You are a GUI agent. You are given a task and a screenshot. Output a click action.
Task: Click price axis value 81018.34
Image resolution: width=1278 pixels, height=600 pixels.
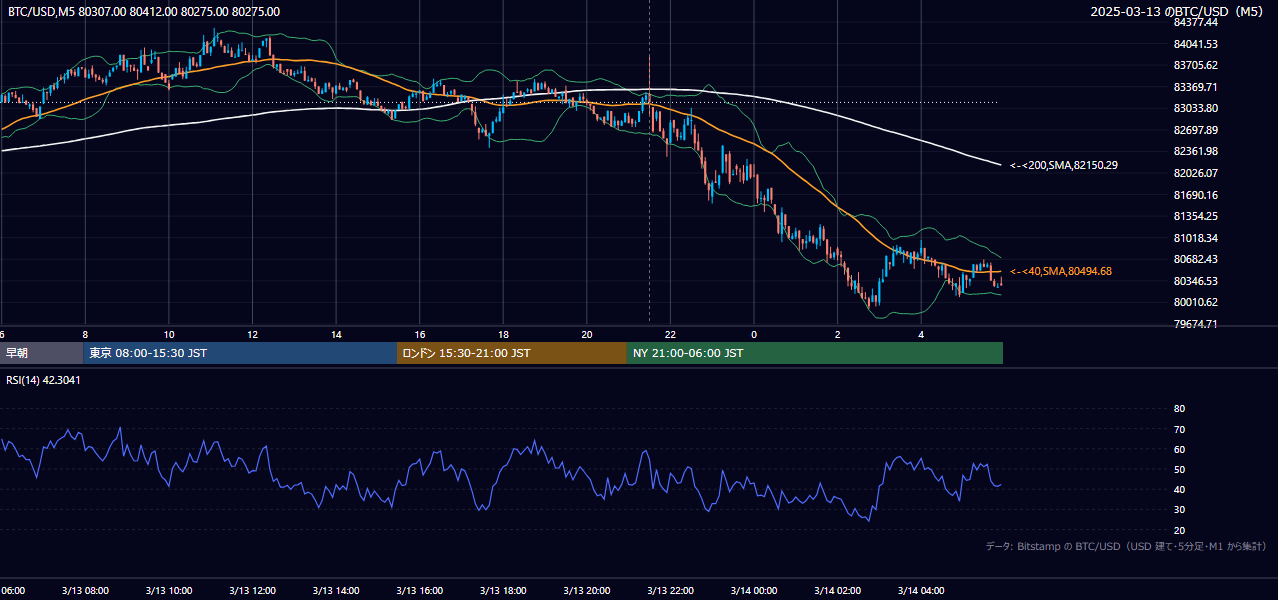tap(1195, 238)
